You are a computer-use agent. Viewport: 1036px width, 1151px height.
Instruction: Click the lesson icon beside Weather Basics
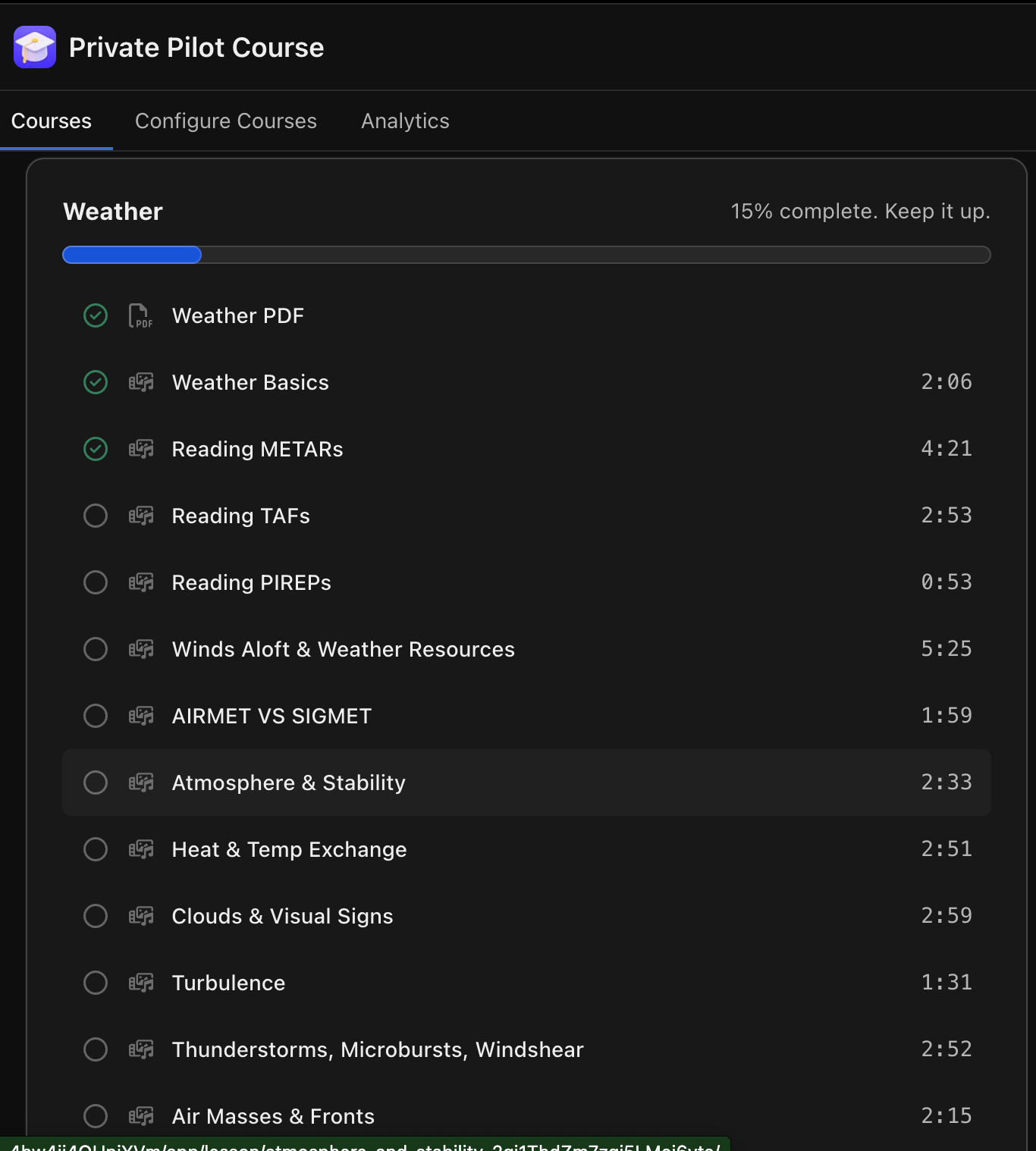pyautogui.click(x=141, y=382)
